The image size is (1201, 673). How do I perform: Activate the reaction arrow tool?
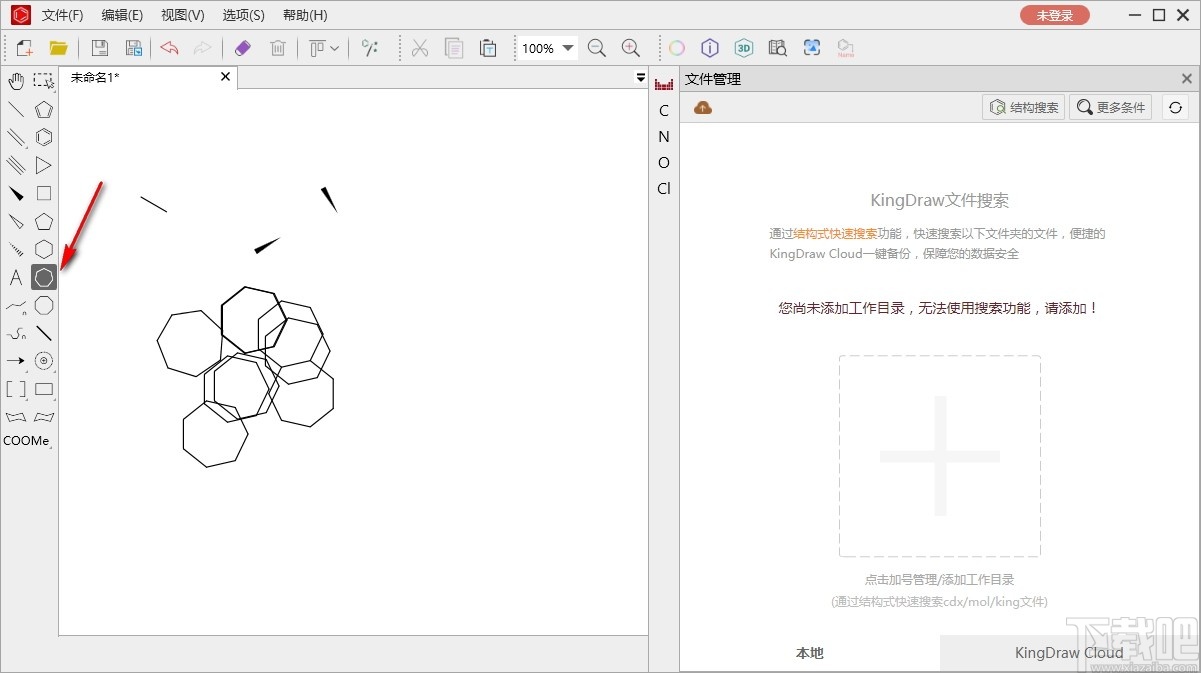[x=15, y=361]
